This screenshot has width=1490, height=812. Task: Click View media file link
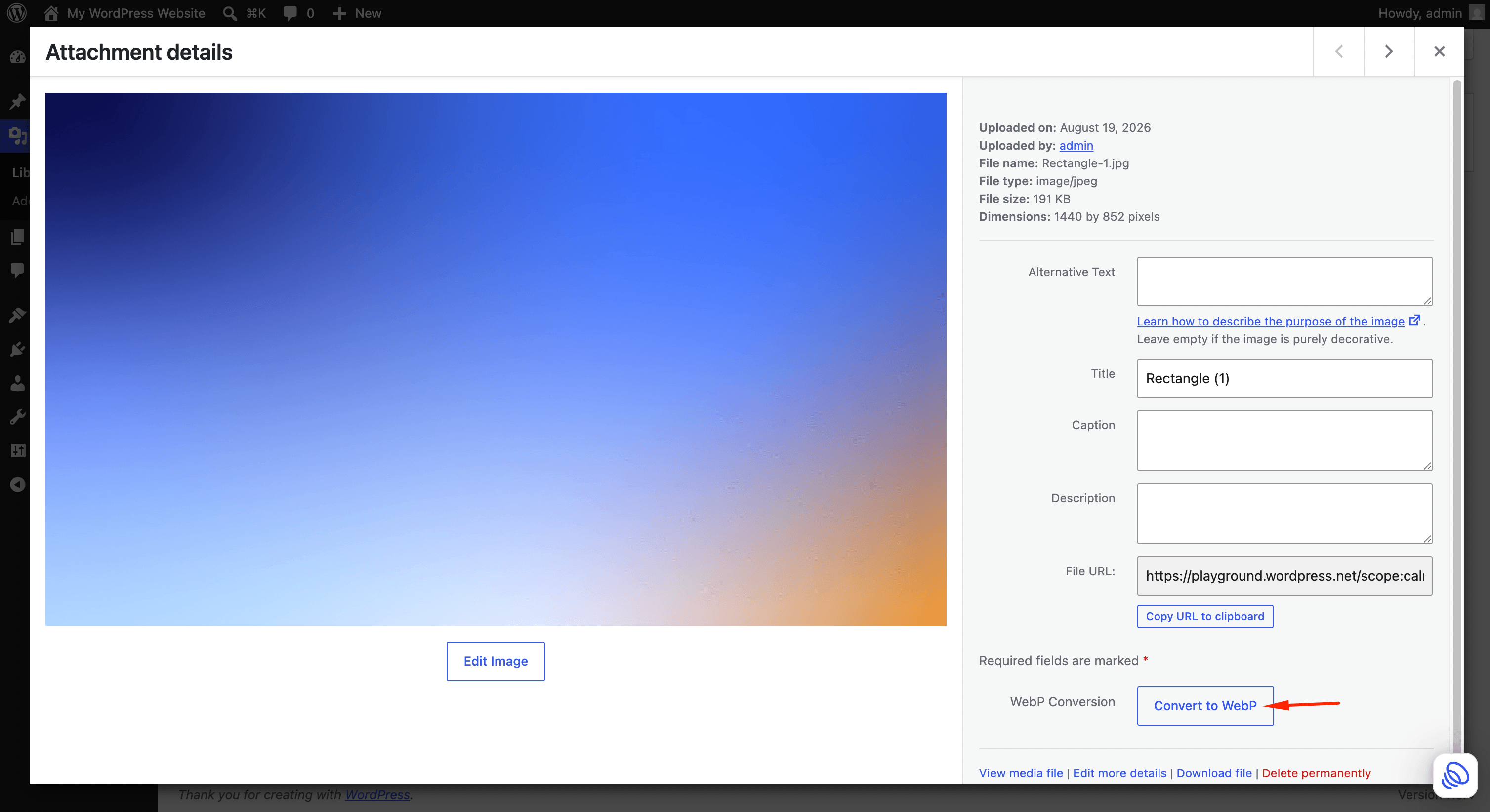[1020, 773]
